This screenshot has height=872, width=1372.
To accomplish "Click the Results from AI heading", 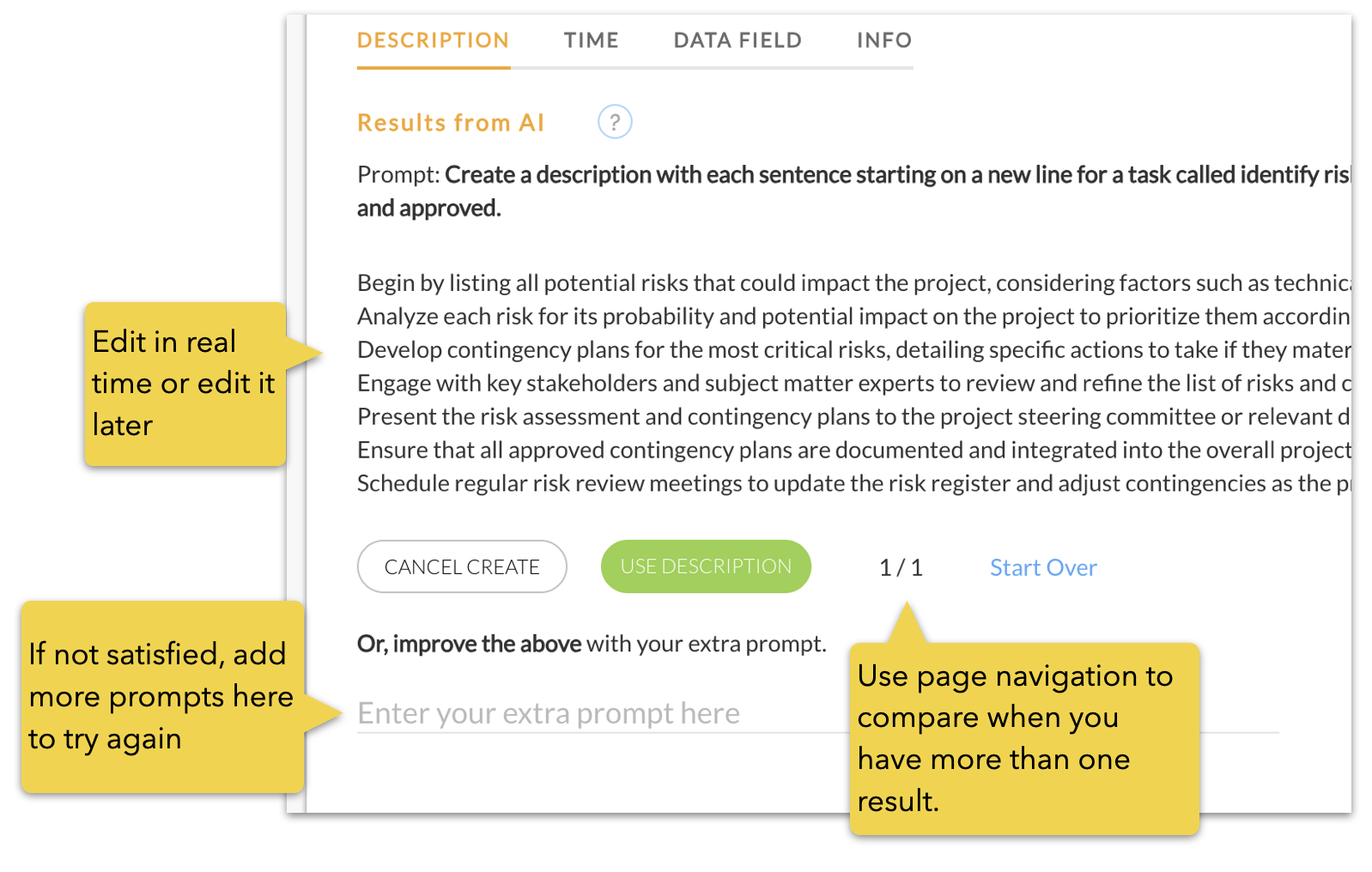I will point(451,123).
